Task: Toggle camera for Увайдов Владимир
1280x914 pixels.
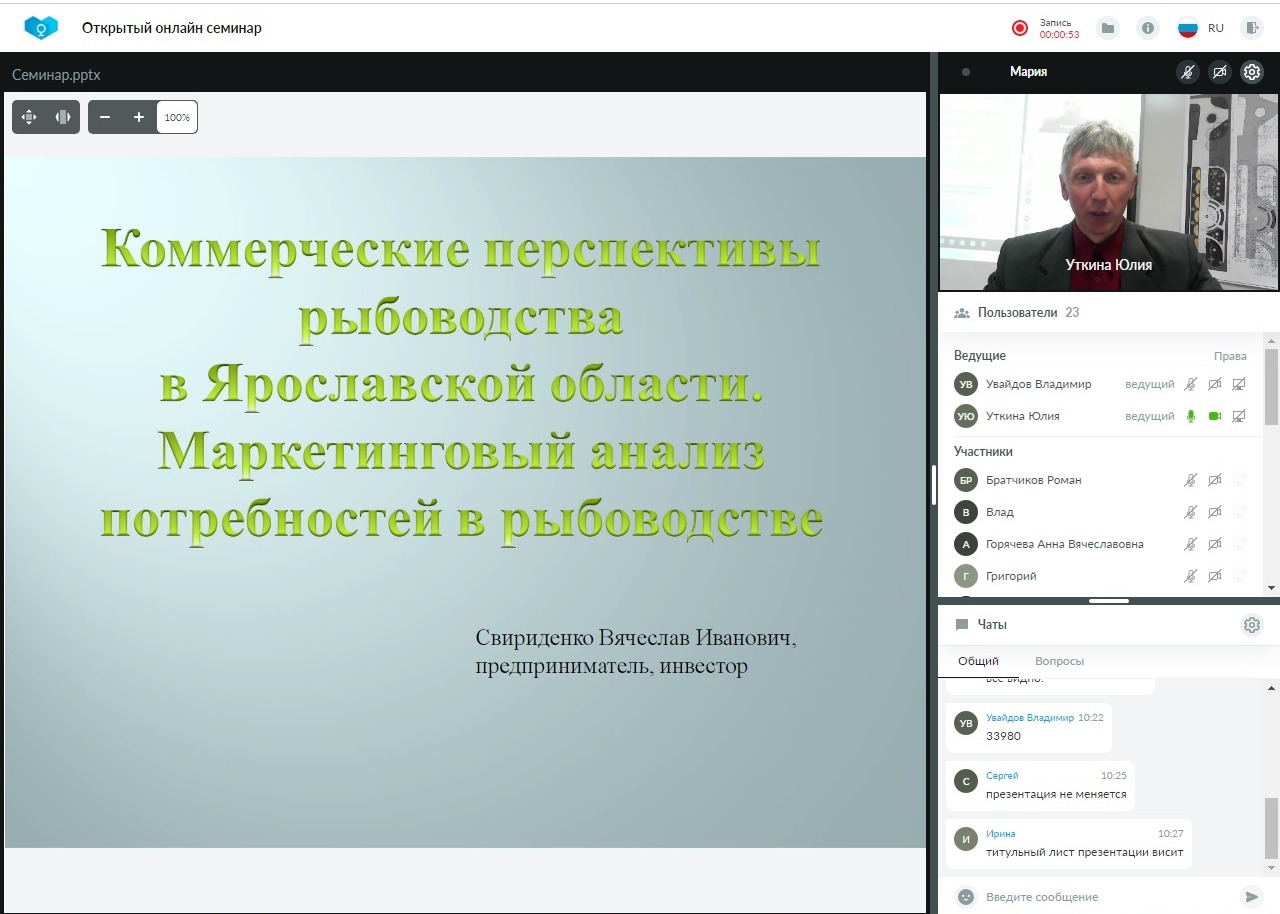Action: pyautogui.click(x=1215, y=384)
